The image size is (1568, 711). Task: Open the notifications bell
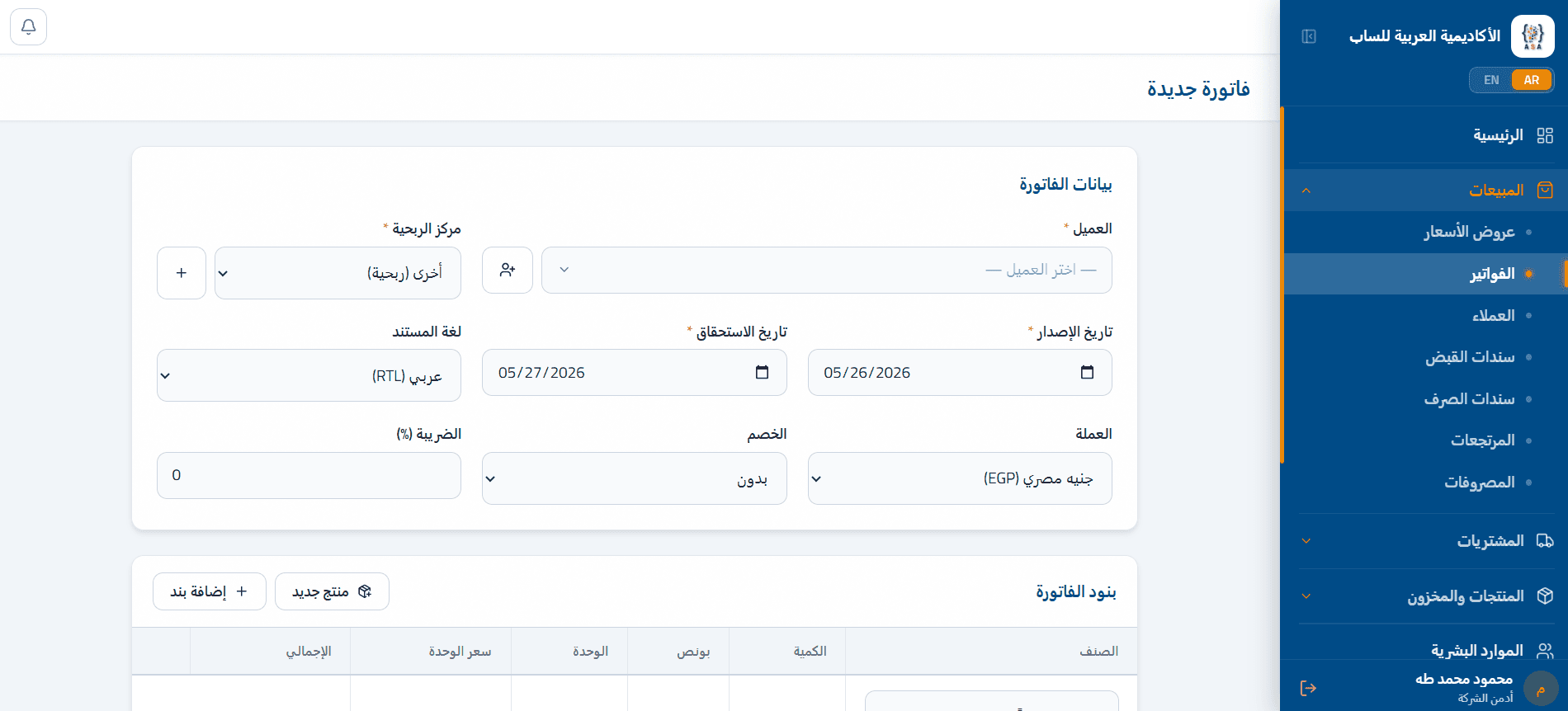click(28, 27)
